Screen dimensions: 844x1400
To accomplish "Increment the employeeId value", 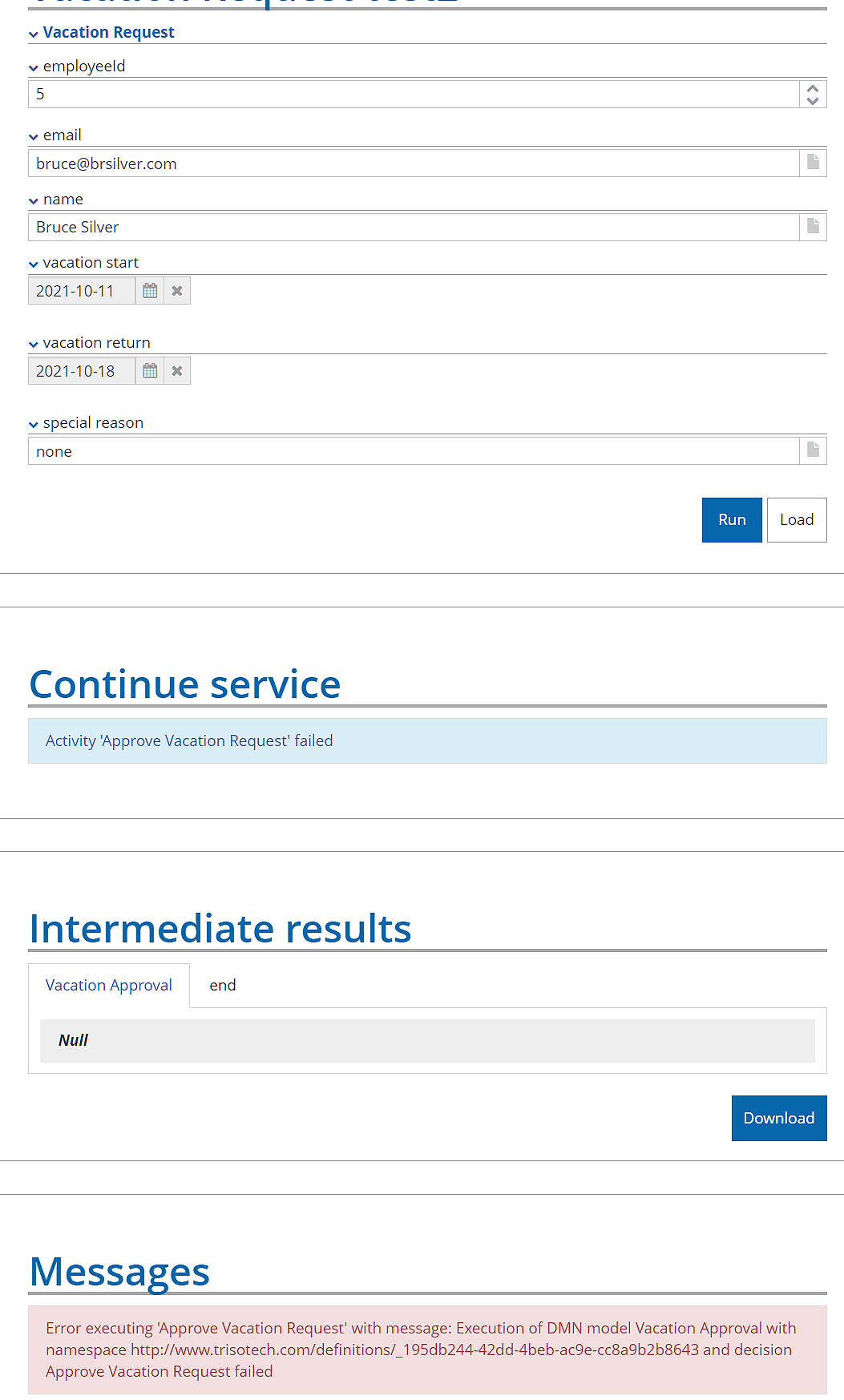I will coord(813,89).
